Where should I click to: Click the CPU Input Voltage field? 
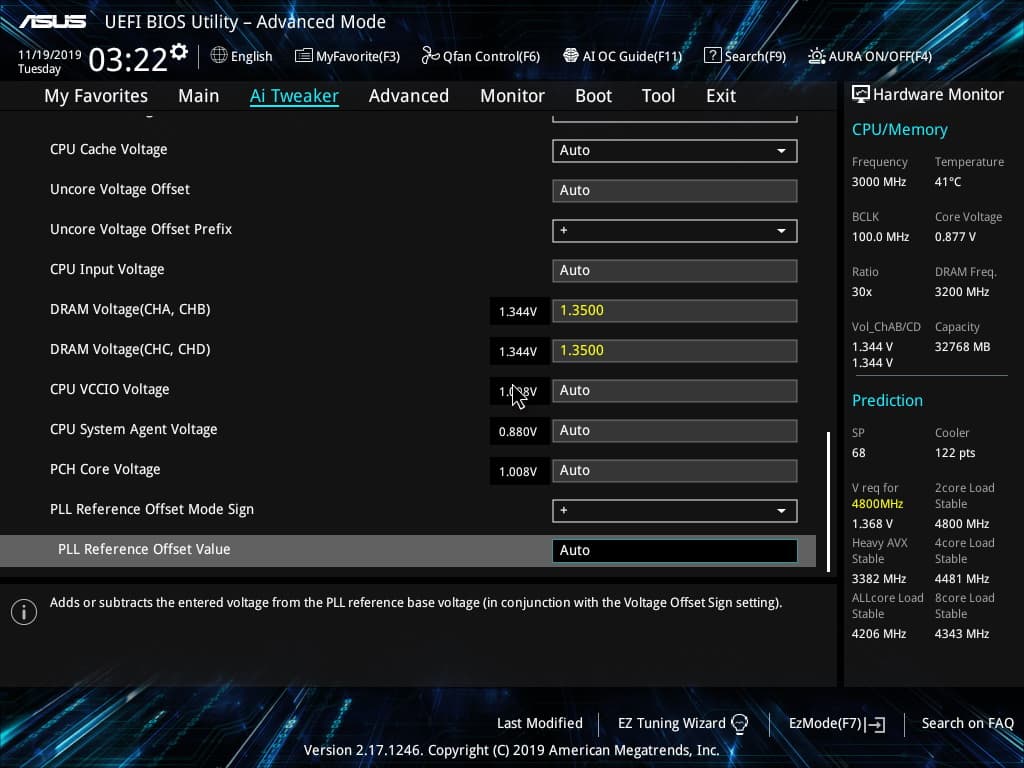(675, 270)
